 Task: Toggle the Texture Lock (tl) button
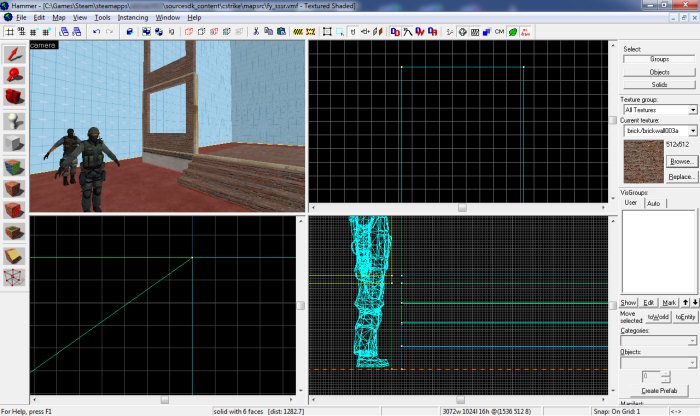[353, 32]
